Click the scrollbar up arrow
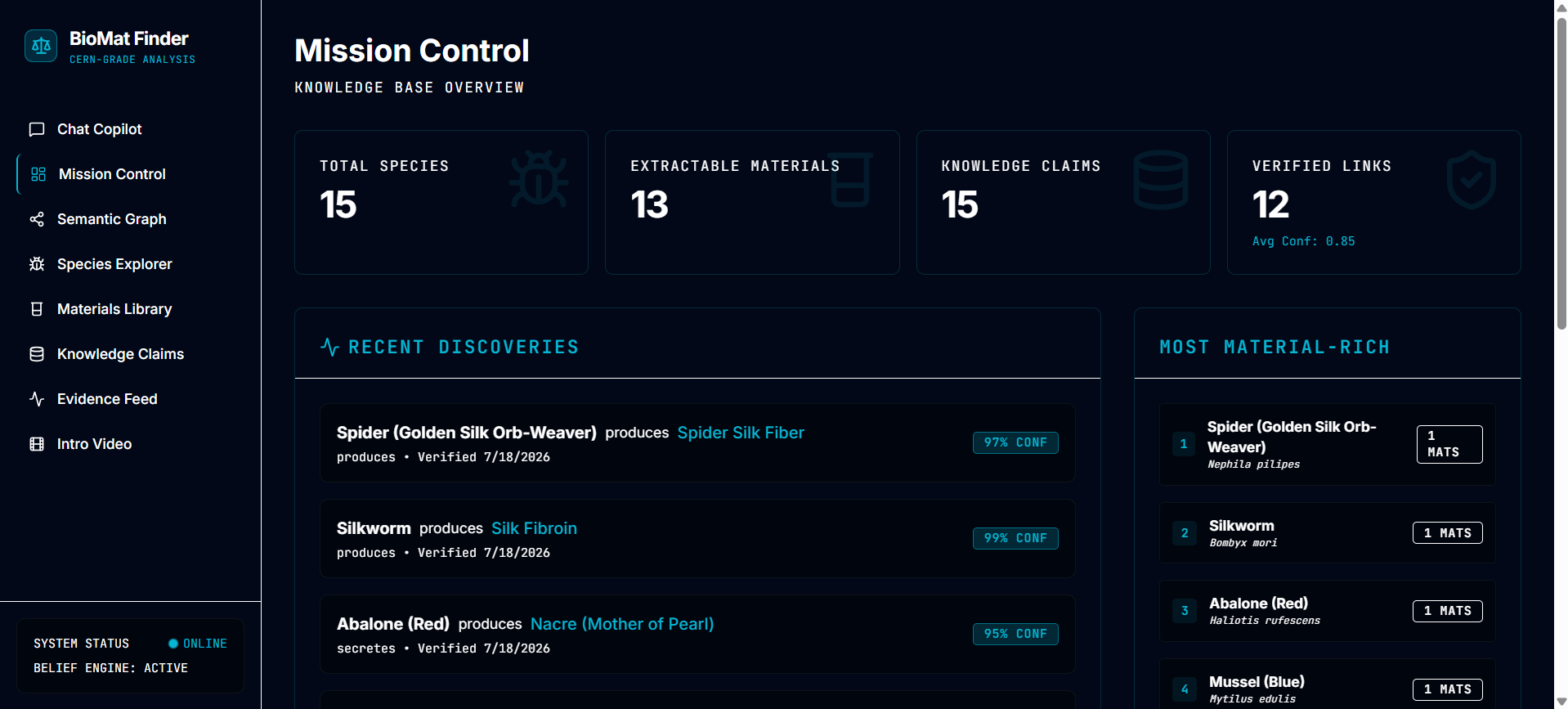This screenshot has width=1568, height=709. [x=1561, y=7]
